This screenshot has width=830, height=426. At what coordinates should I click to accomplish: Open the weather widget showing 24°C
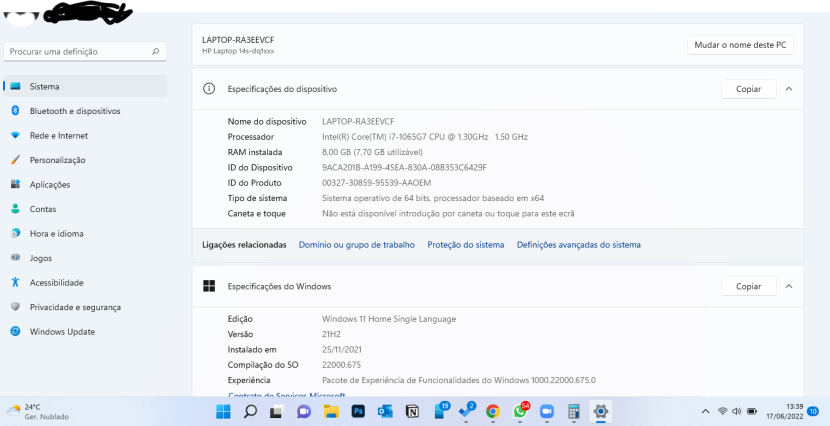click(38, 412)
